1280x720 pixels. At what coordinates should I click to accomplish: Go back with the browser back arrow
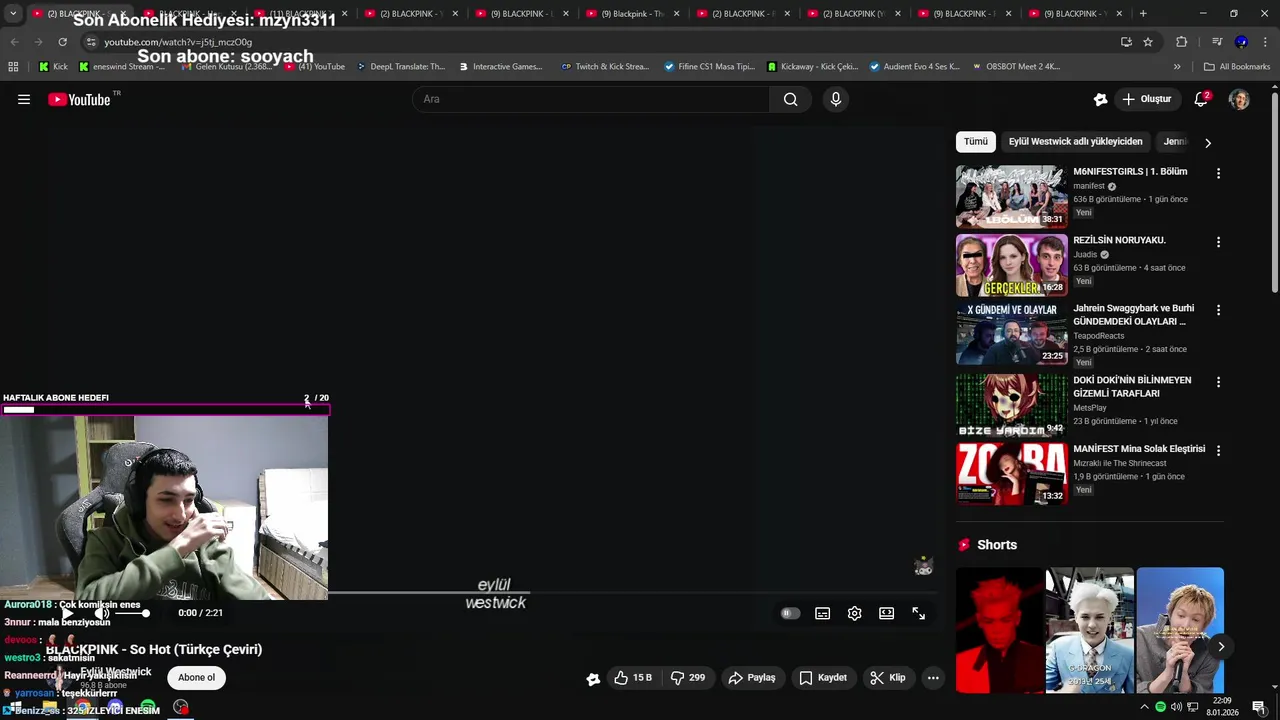click(x=15, y=42)
